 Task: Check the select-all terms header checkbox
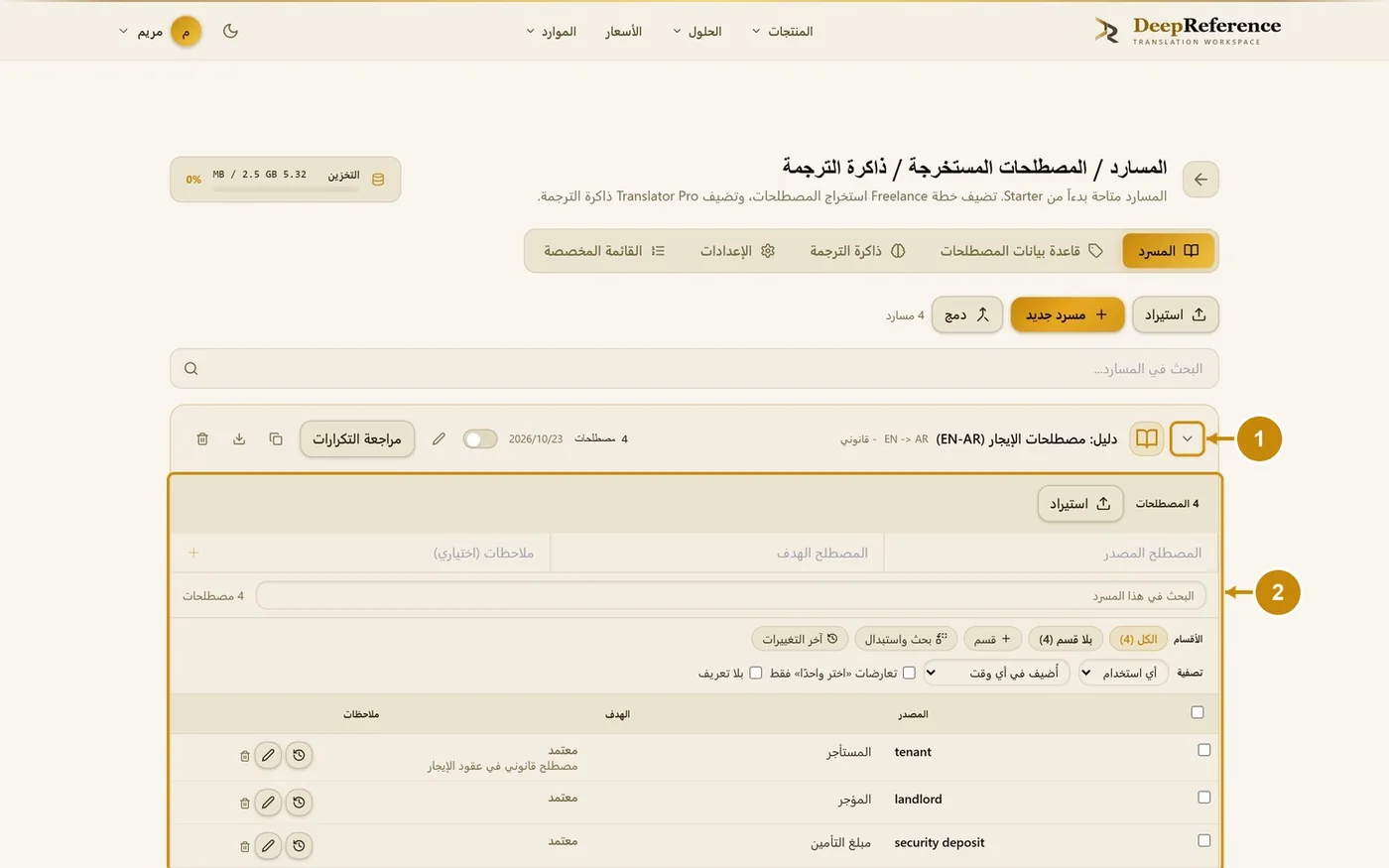(x=1198, y=712)
